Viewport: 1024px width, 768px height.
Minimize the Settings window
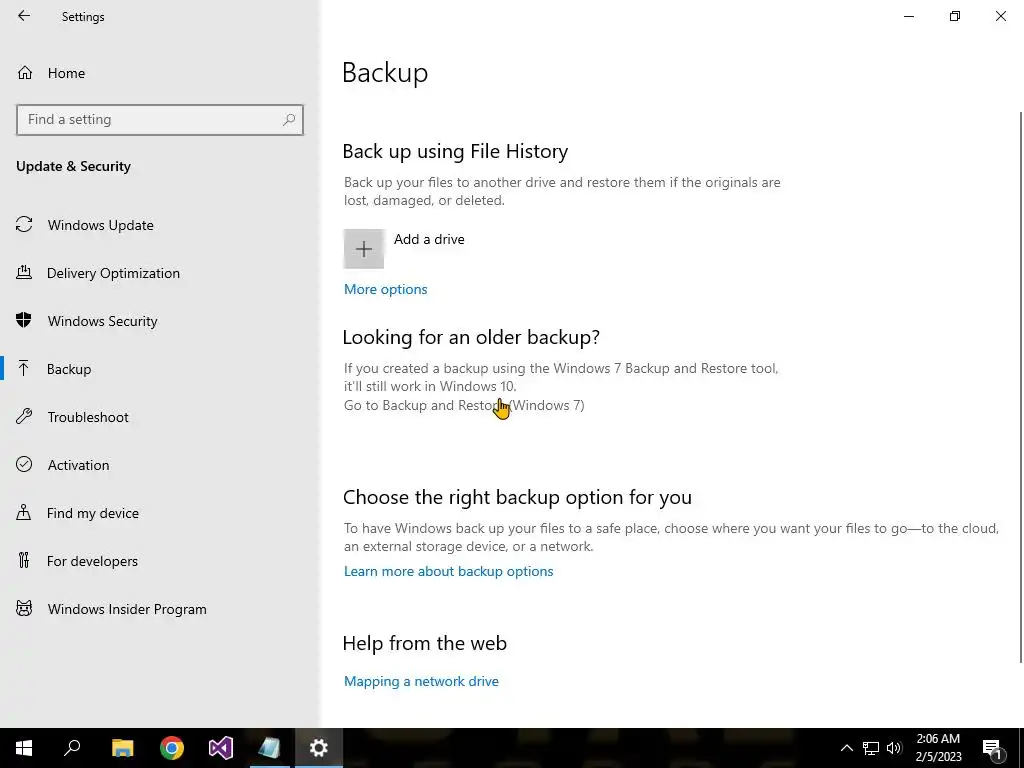pyautogui.click(x=909, y=16)
